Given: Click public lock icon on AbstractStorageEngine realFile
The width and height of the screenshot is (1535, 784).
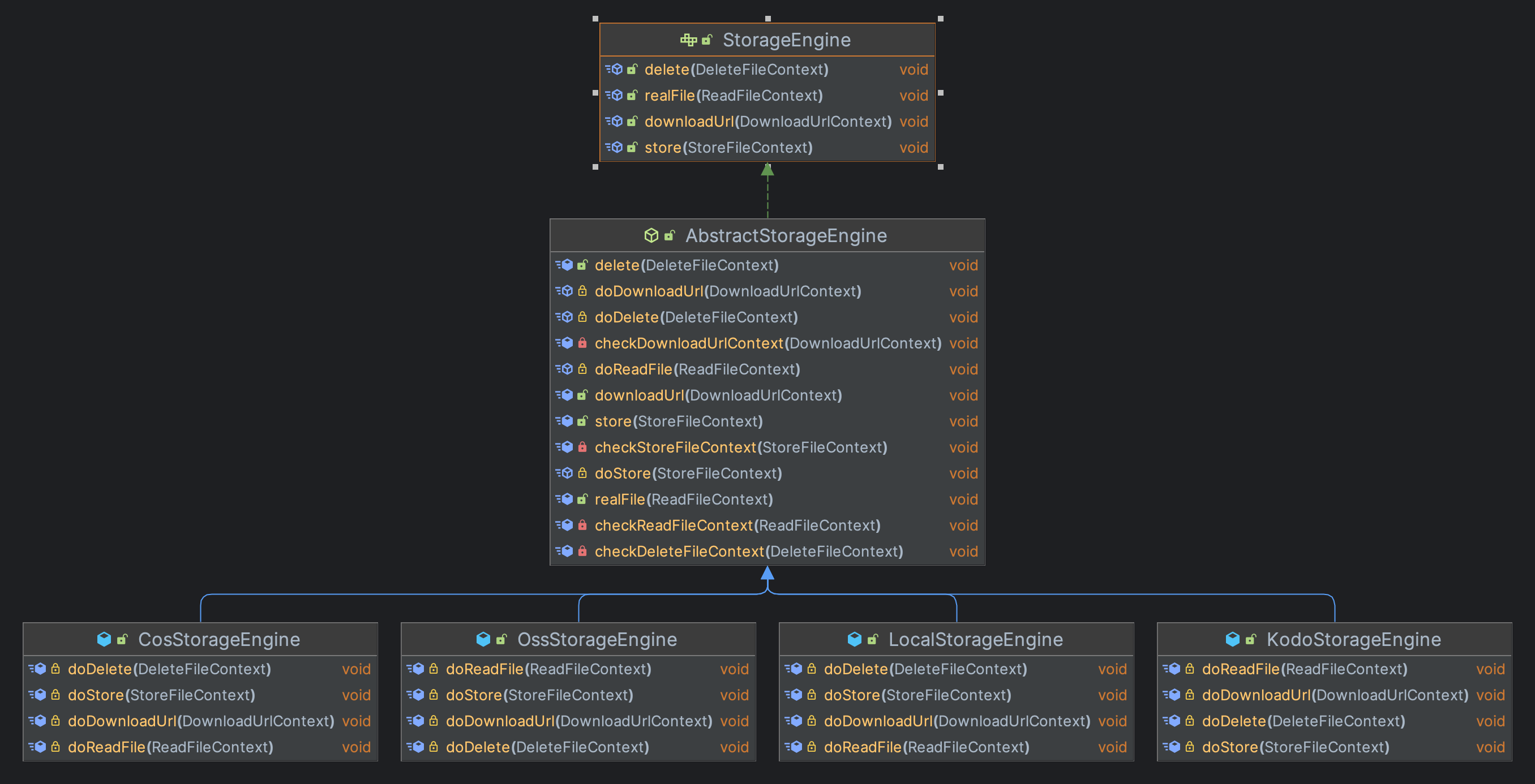Looking at the screenshot, I should [x=582, y=500].
